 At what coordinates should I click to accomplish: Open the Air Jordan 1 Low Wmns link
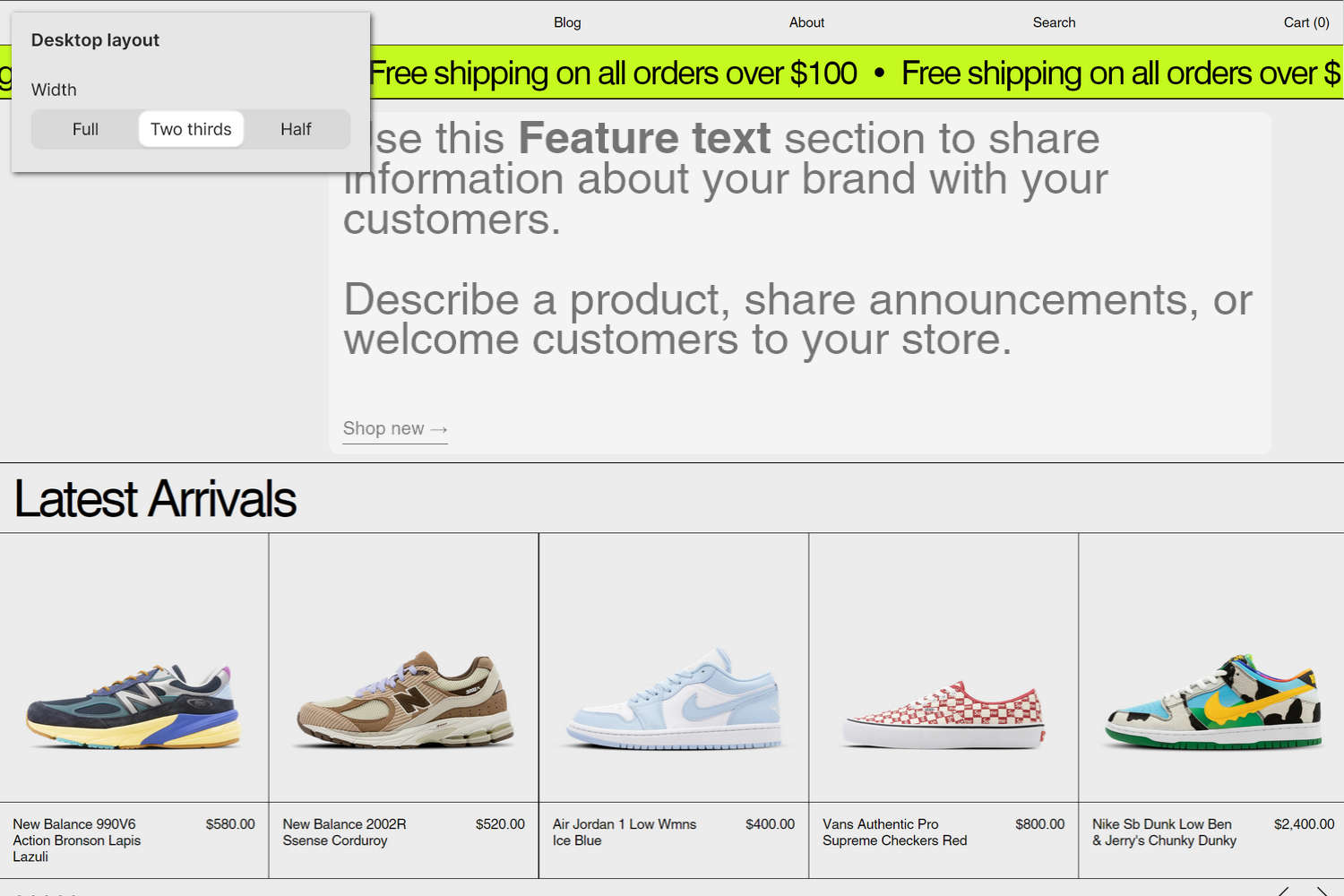624,831
